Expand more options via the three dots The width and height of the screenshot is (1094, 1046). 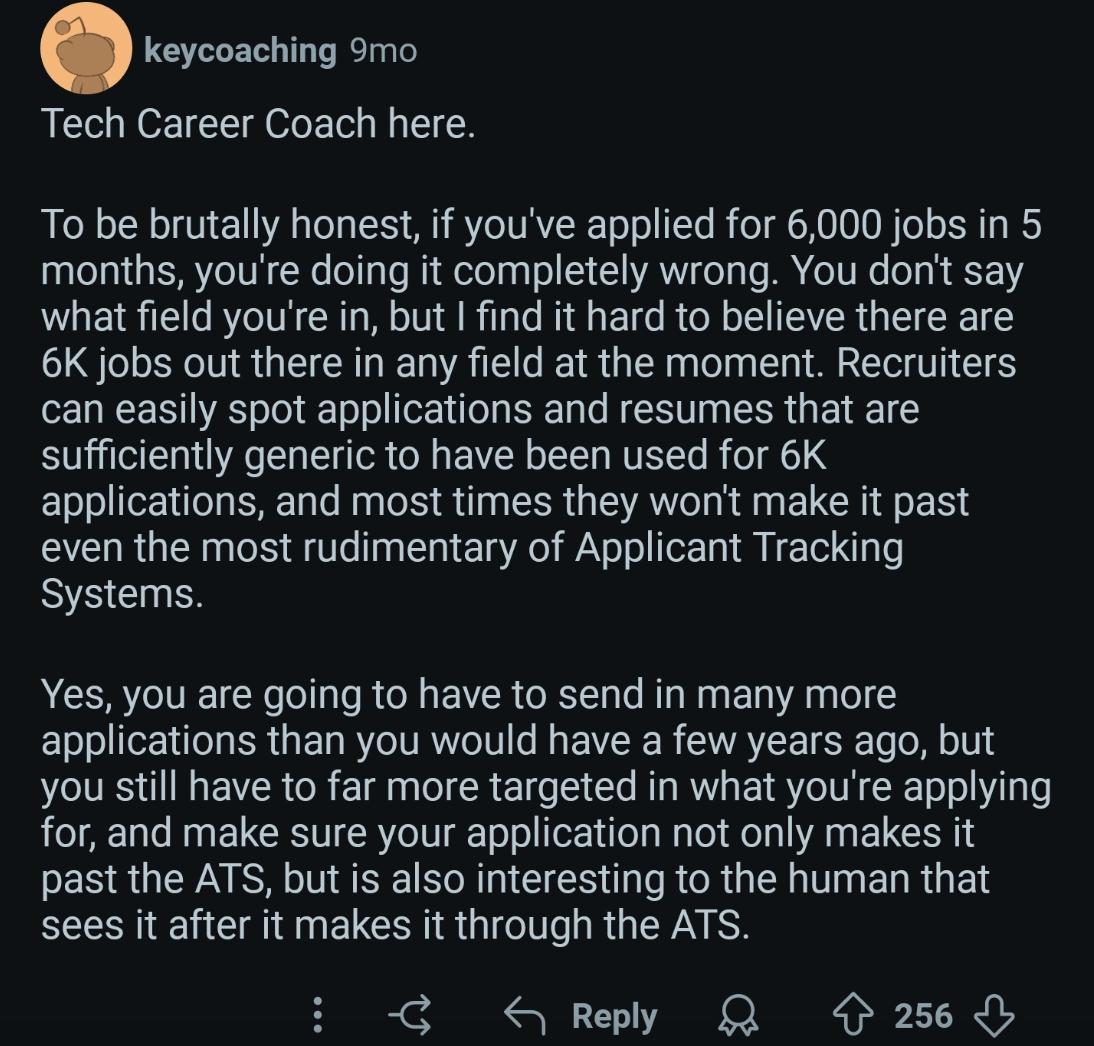click(317, 1016)
